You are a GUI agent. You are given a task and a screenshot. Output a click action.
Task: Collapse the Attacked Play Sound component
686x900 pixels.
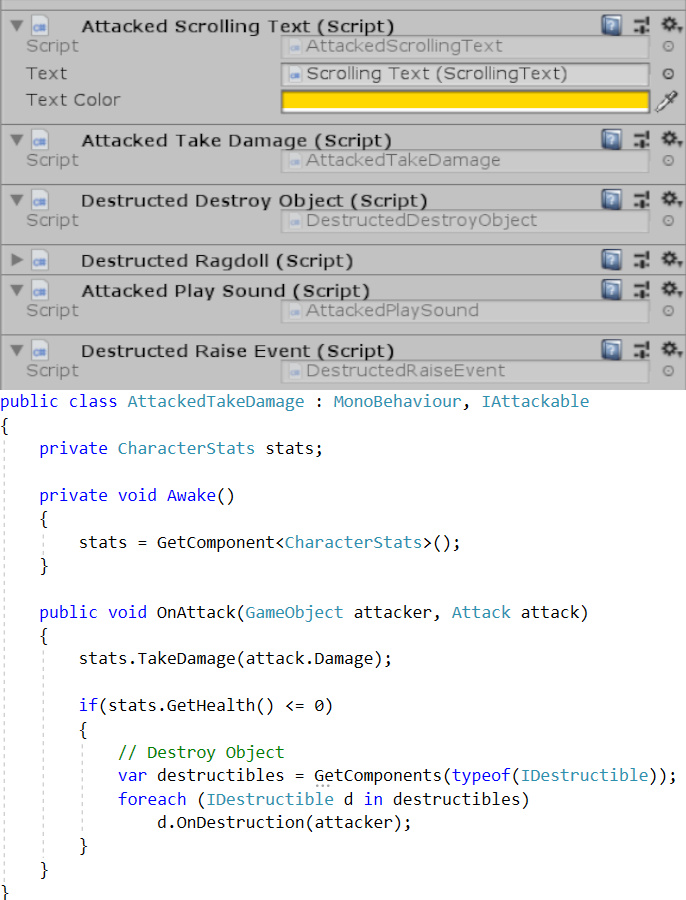[x=15, y=291]
